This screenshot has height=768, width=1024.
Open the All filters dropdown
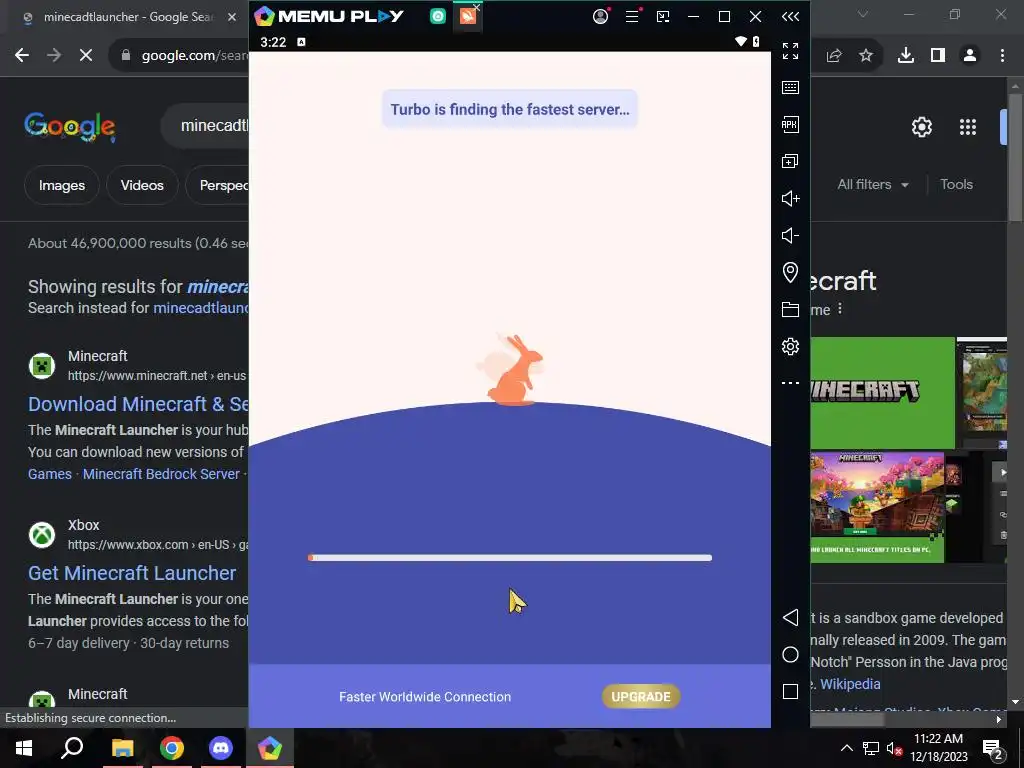873,185
